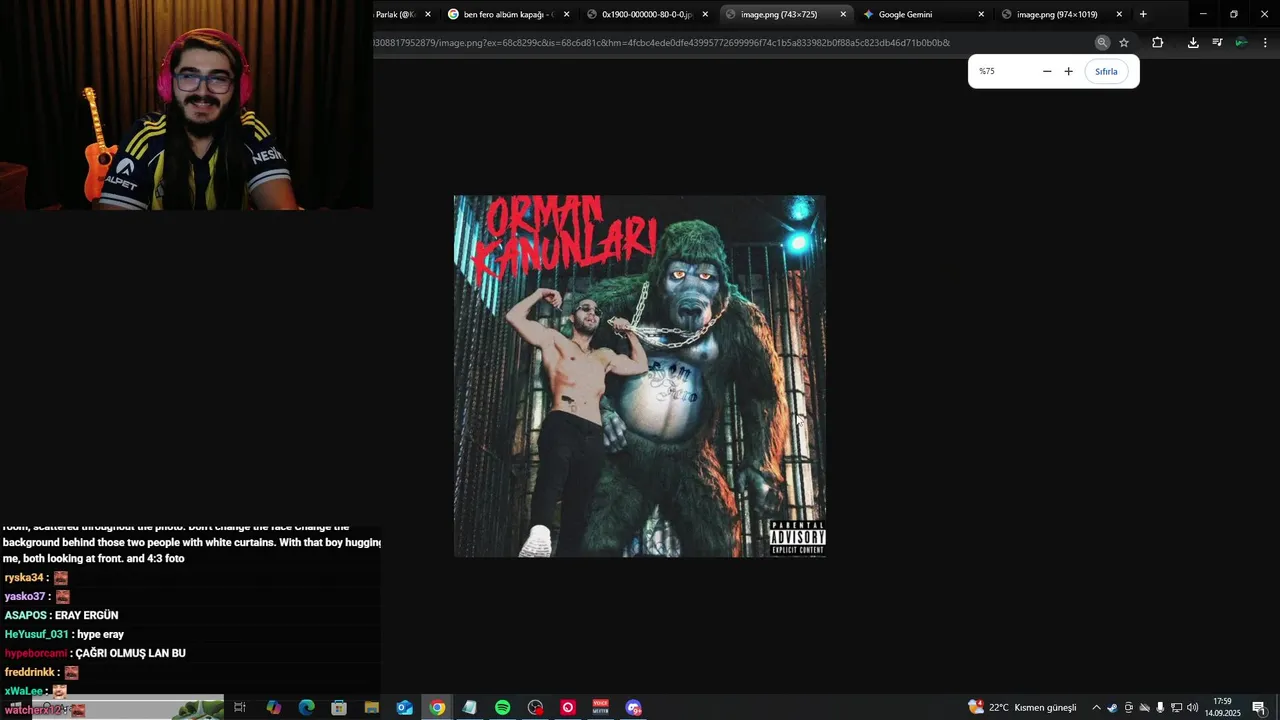Open Voicemeeter from taskbar

click(601, 707)
